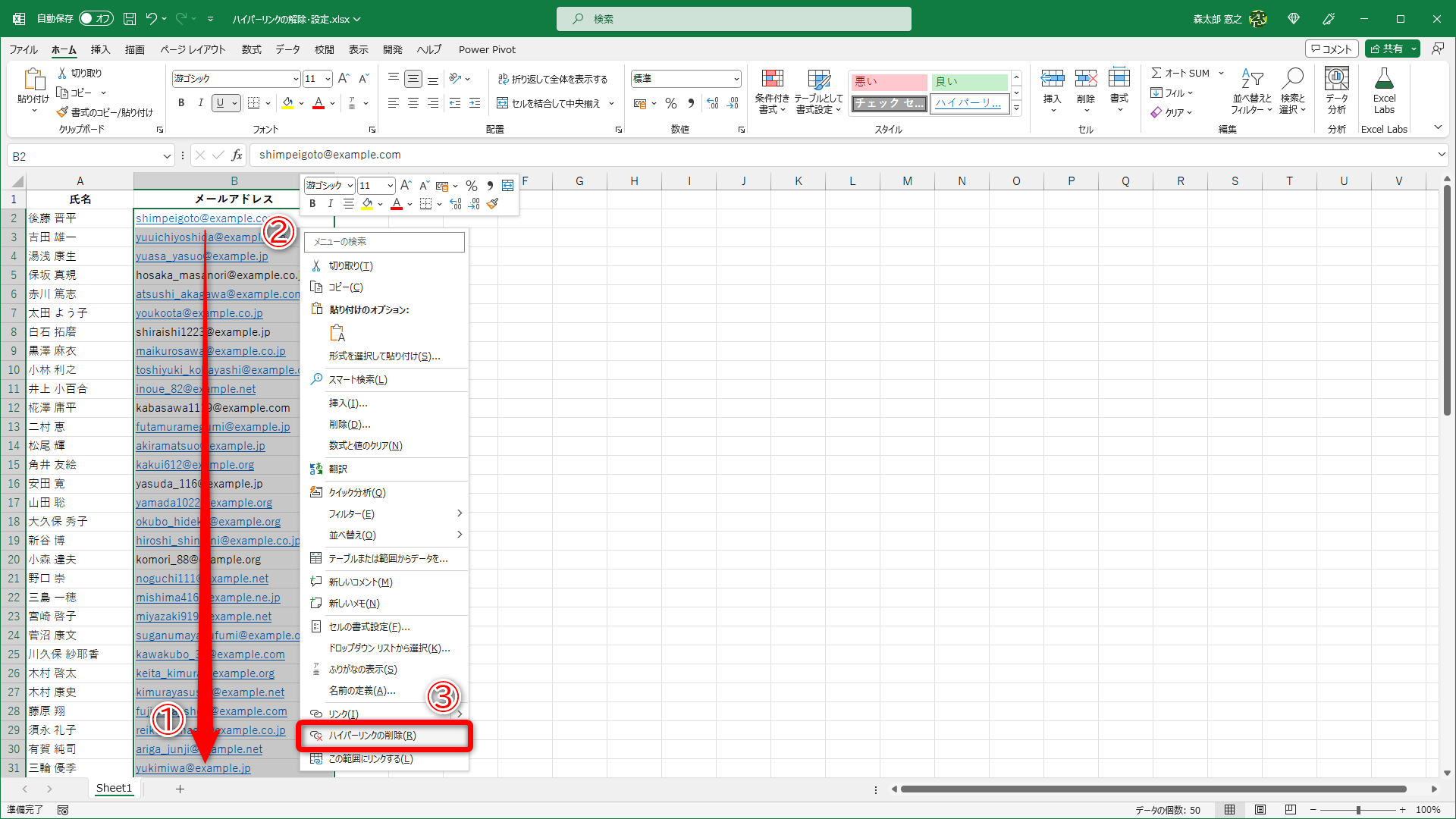This screenshot has height=819, width=1456.
Task: Click the Excel Labs flask icon
Action: click(1384, 80)
